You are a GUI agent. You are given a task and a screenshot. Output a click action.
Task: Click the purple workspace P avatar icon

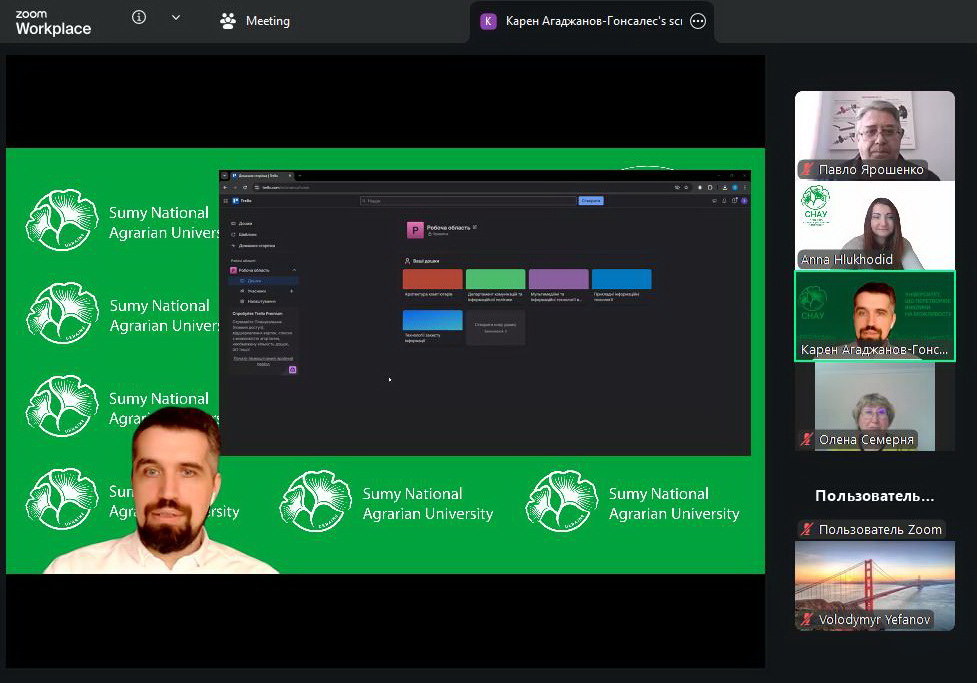[414, 230]
